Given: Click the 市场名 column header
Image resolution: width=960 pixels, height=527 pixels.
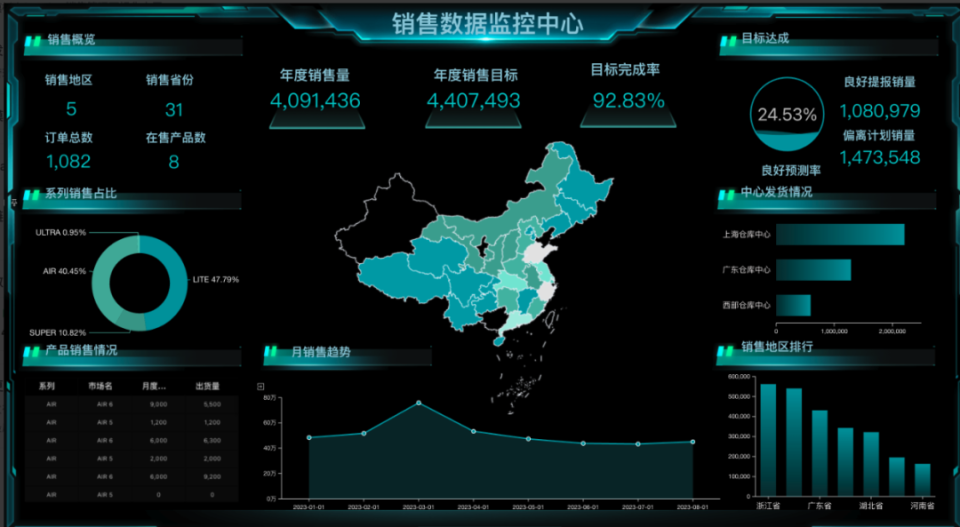Looking at the screenshot, I should (101, 386).
